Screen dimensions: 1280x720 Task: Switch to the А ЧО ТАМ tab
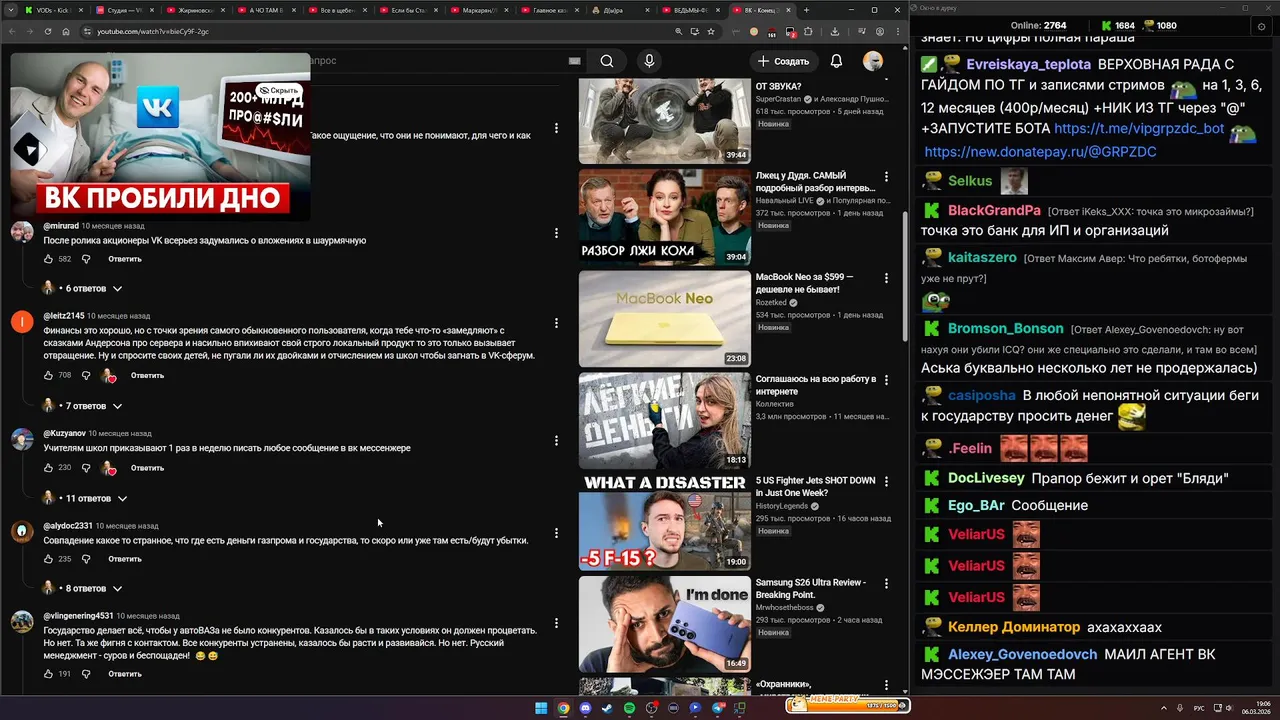268,10
